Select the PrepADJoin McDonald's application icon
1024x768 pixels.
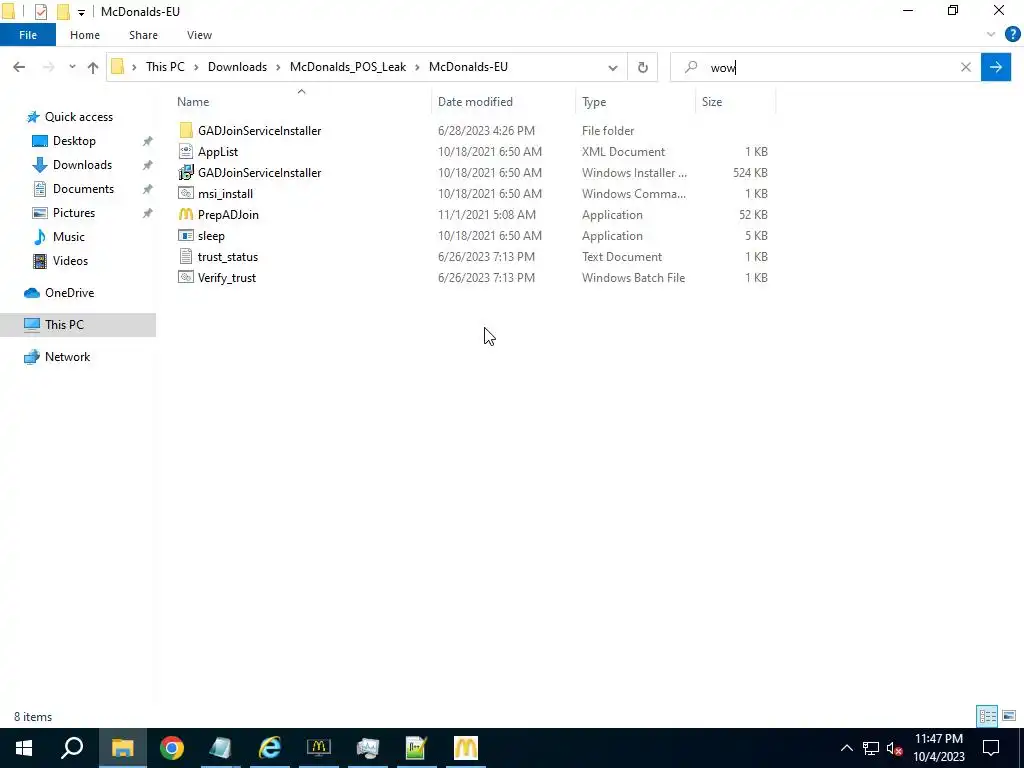pyautogui.click(x=186, y=214)
